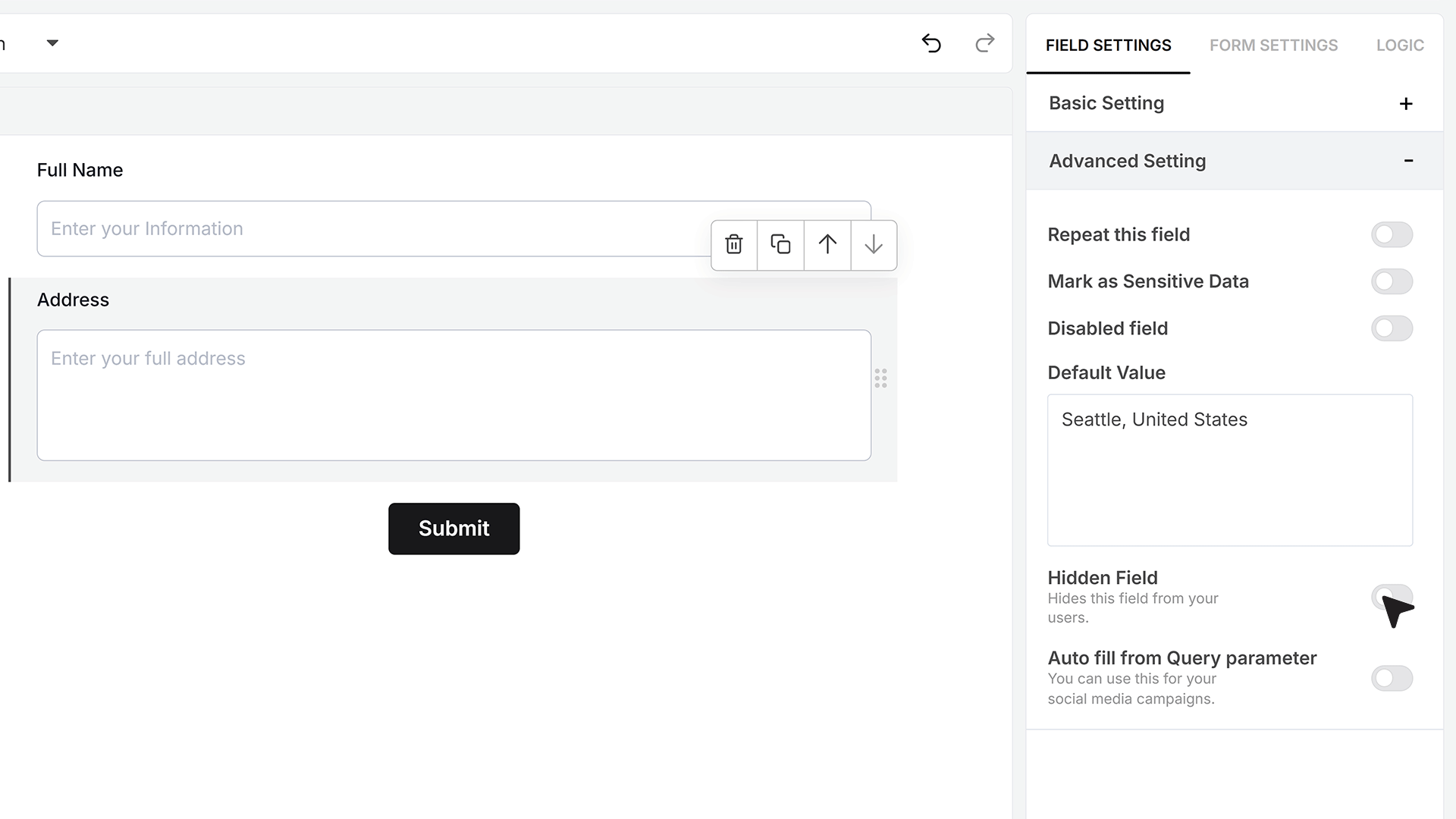Edit the Default Value text box
The image size is (1456, 819).
click(1229, 470)
